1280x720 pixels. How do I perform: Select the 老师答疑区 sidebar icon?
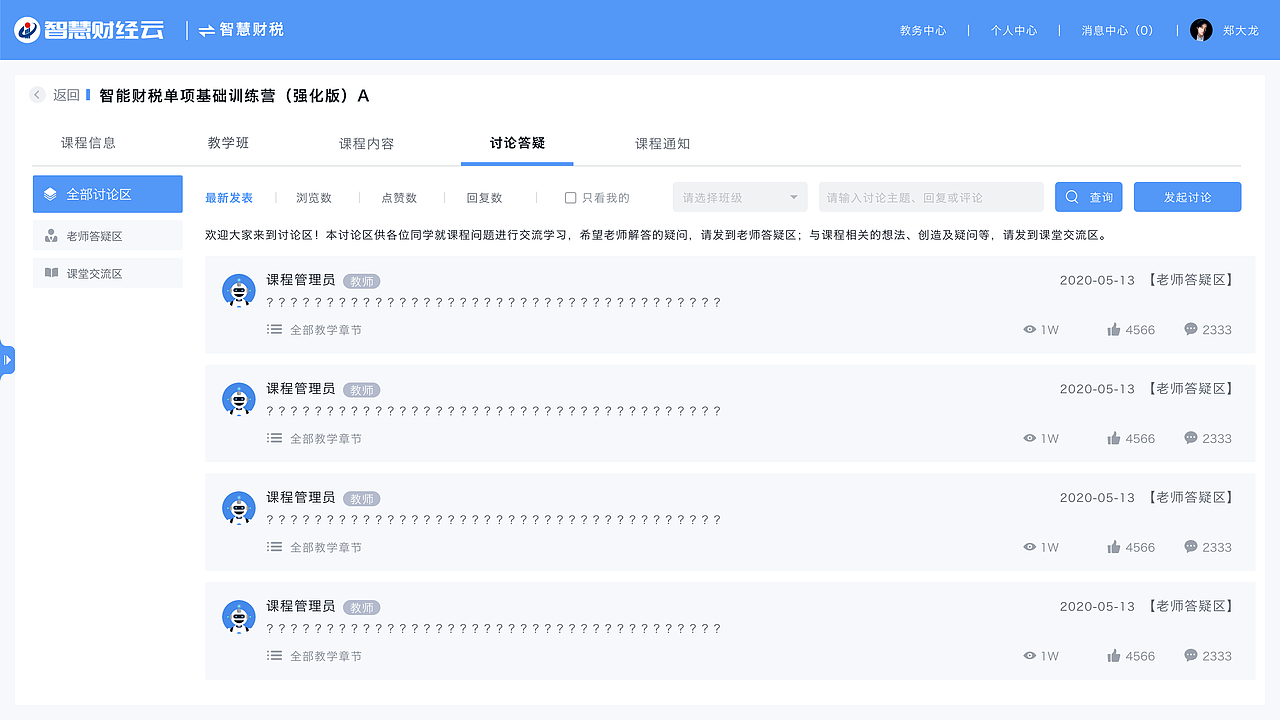click(50, 235)
